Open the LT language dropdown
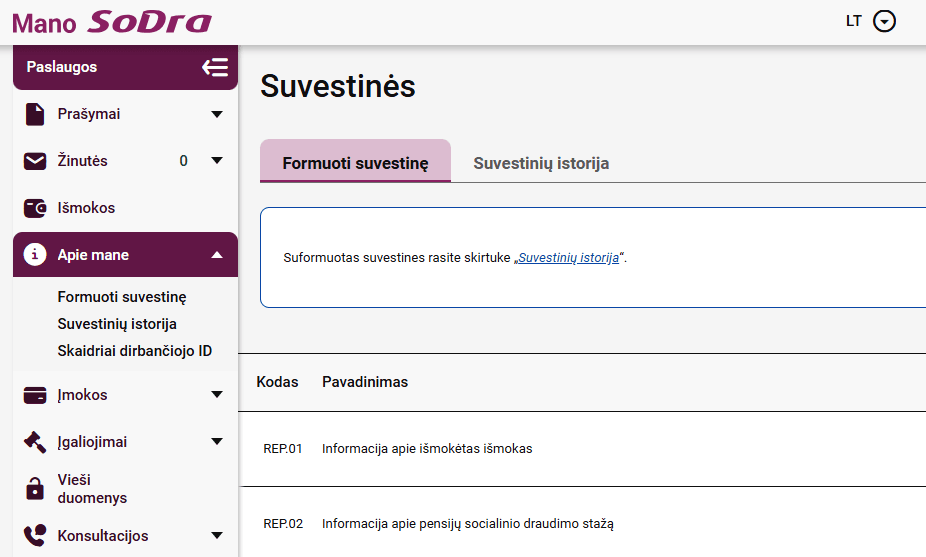The width and height of the screenshot is (926, 557). (884, 21)
